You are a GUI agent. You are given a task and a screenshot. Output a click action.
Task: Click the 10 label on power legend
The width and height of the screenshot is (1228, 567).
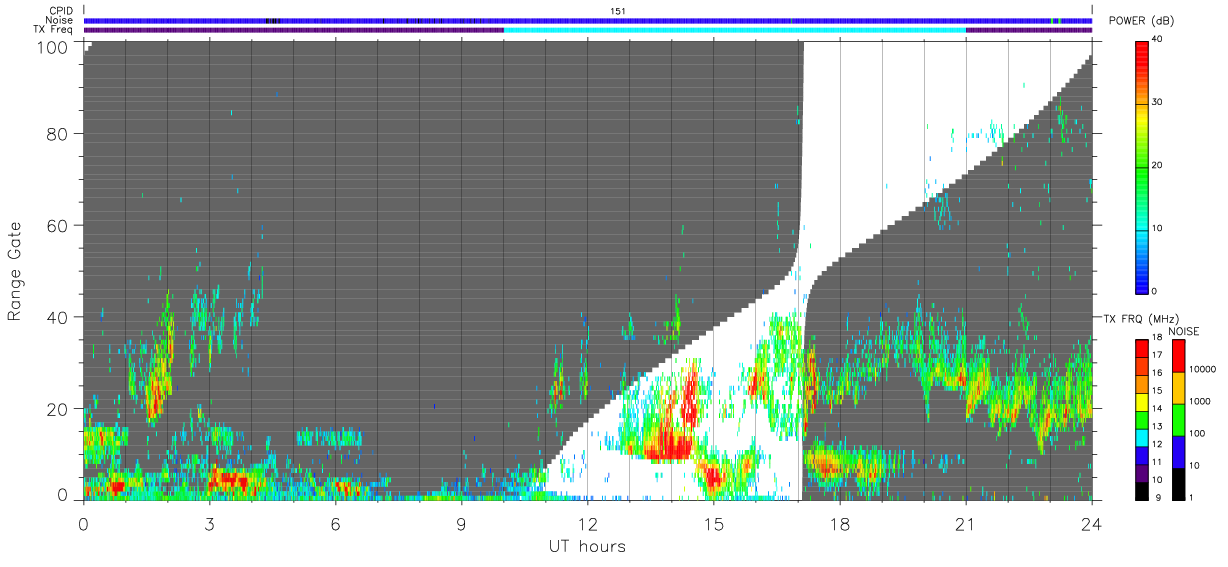coord(1159,228)
